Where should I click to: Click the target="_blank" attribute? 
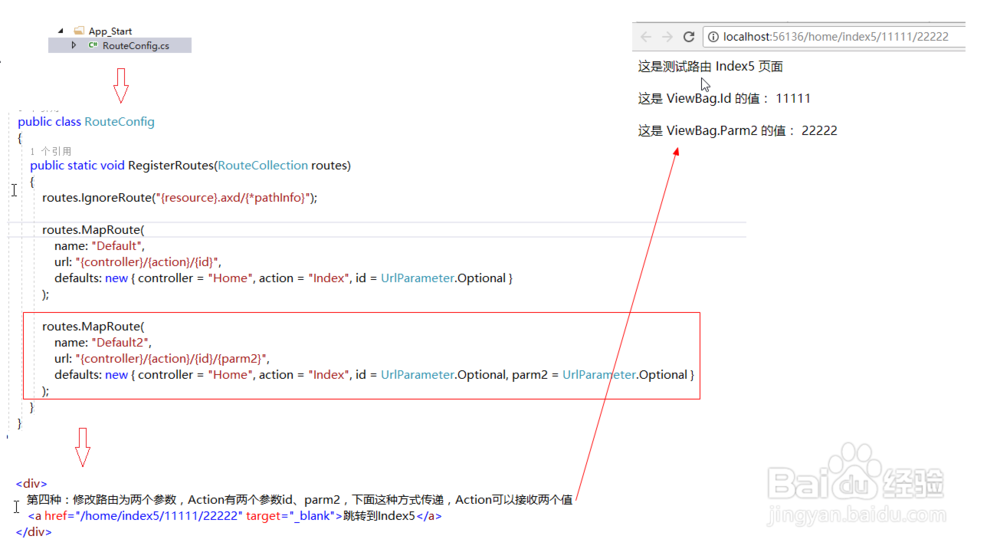290,516
